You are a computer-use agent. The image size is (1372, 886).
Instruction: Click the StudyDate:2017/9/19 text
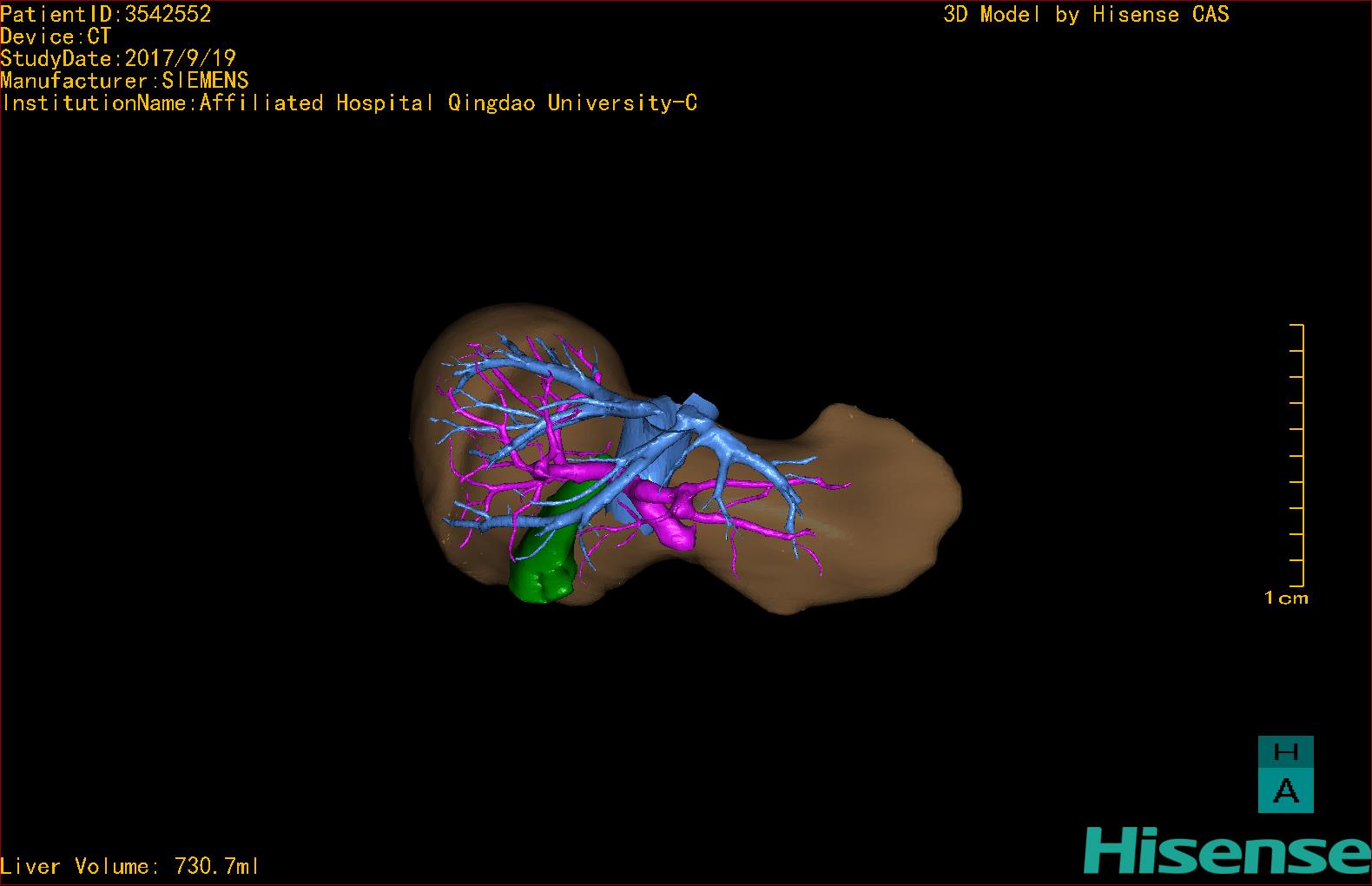118,58
